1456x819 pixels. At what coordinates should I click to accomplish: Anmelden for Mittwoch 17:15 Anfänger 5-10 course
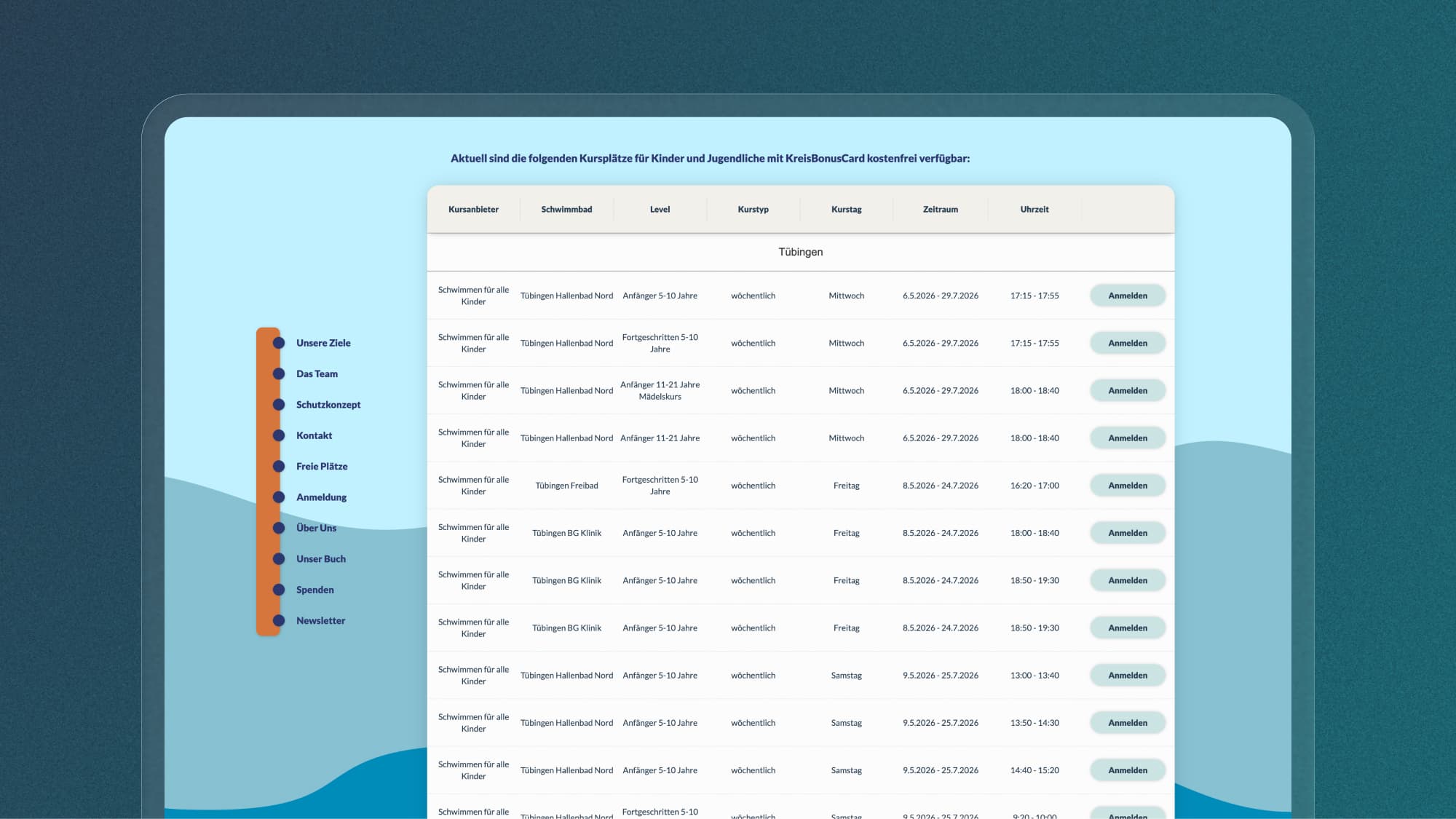coord(1128,296)
